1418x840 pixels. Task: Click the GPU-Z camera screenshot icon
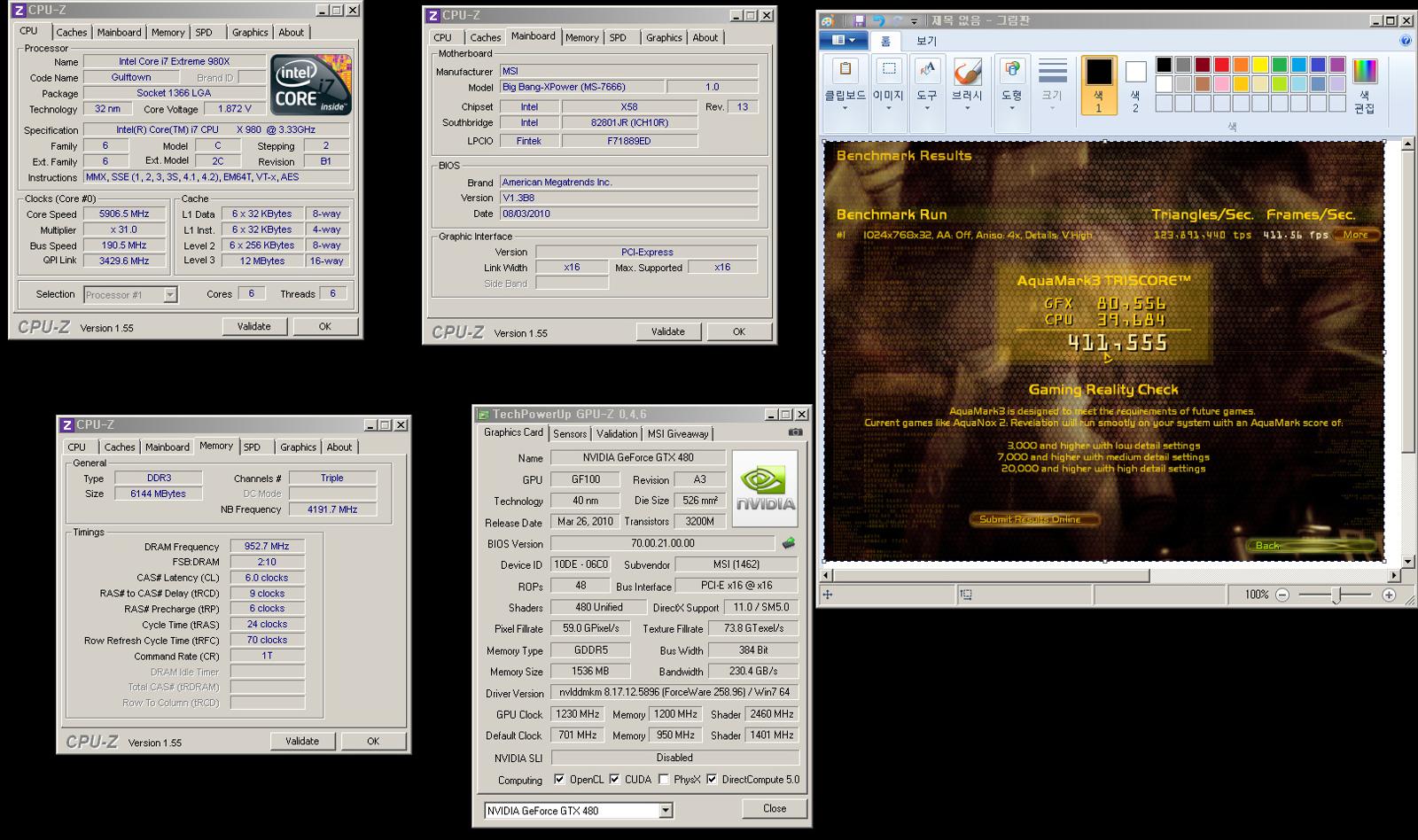(x=796, y=432)
